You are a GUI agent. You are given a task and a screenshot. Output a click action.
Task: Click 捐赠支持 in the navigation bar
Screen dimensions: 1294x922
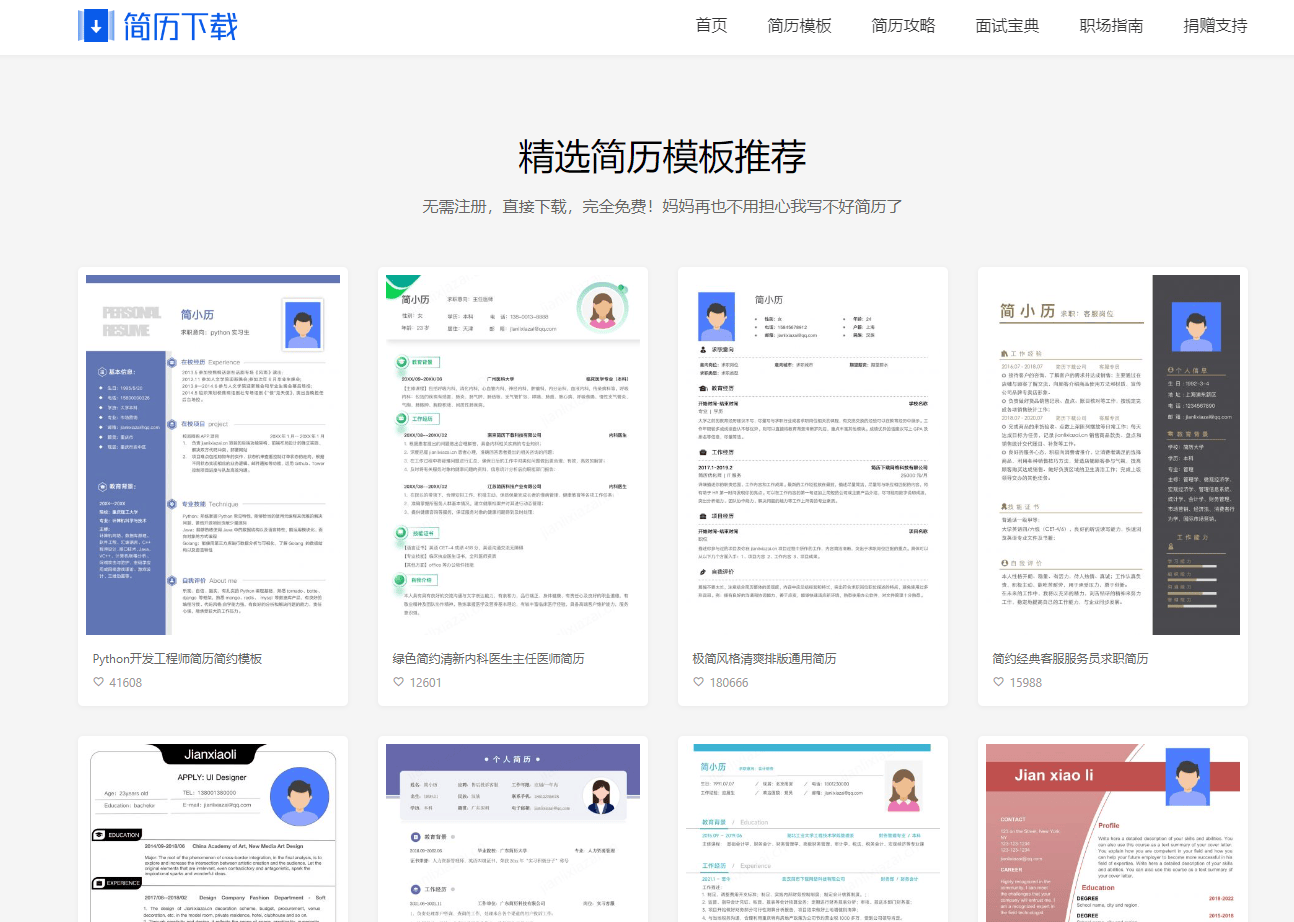pos(1215,26)
